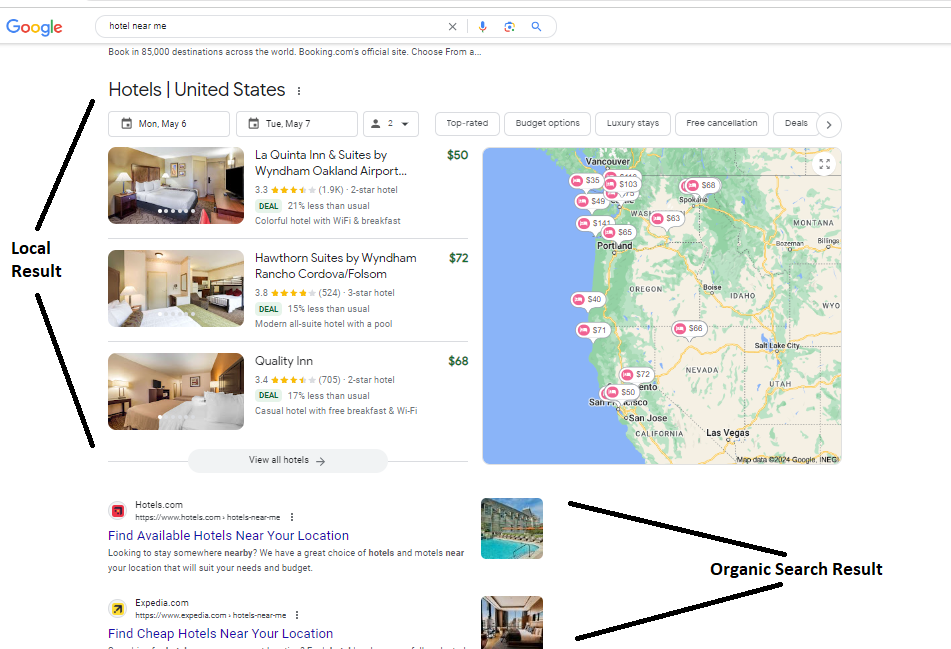Image resolution: width=951 pixels, height=649 pixels.
Task: Click the Expedia.com URL breadcrumb
Action: [x=210, y=615]
